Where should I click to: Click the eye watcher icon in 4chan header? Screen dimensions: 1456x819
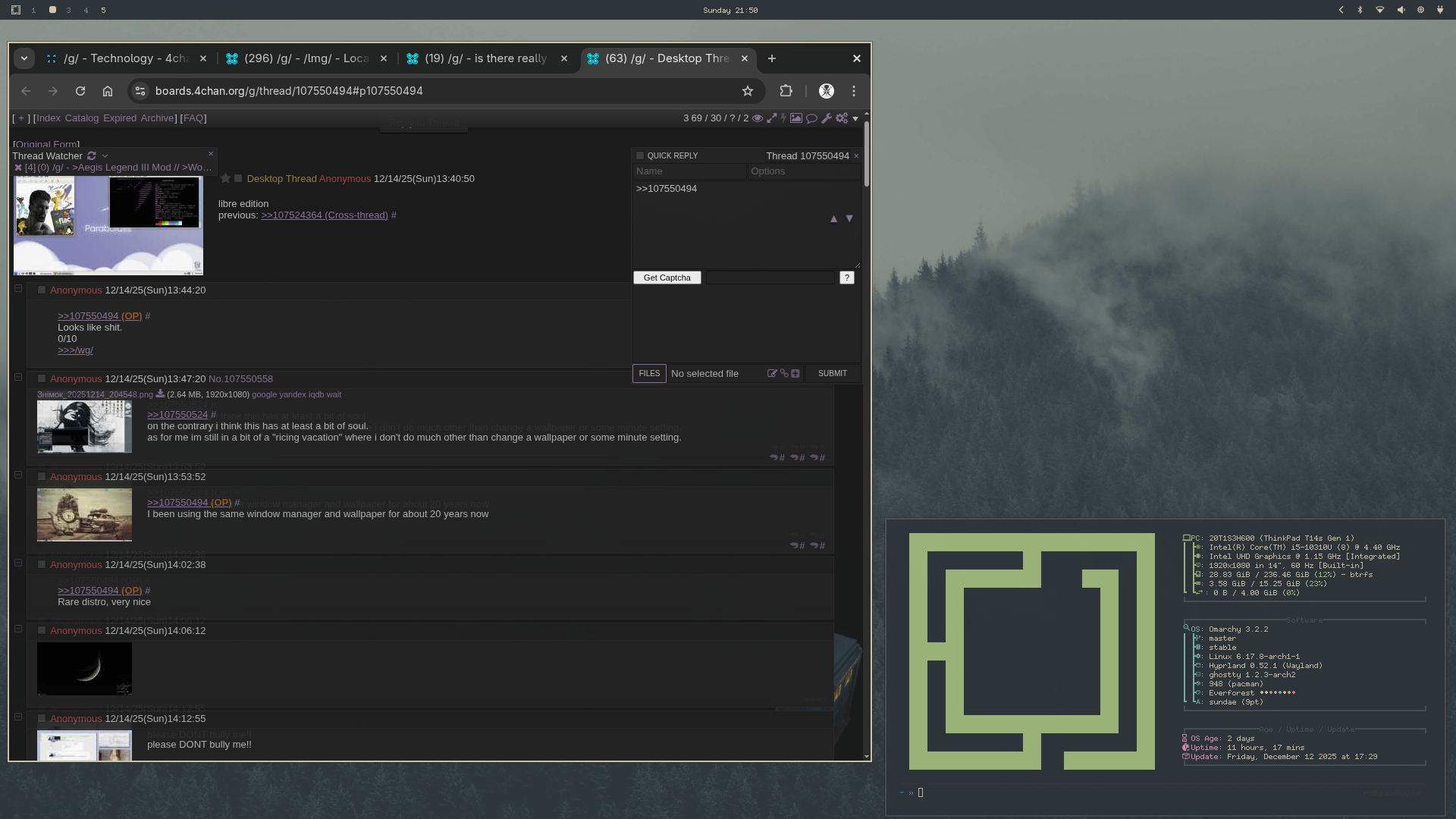coord(757,118)
